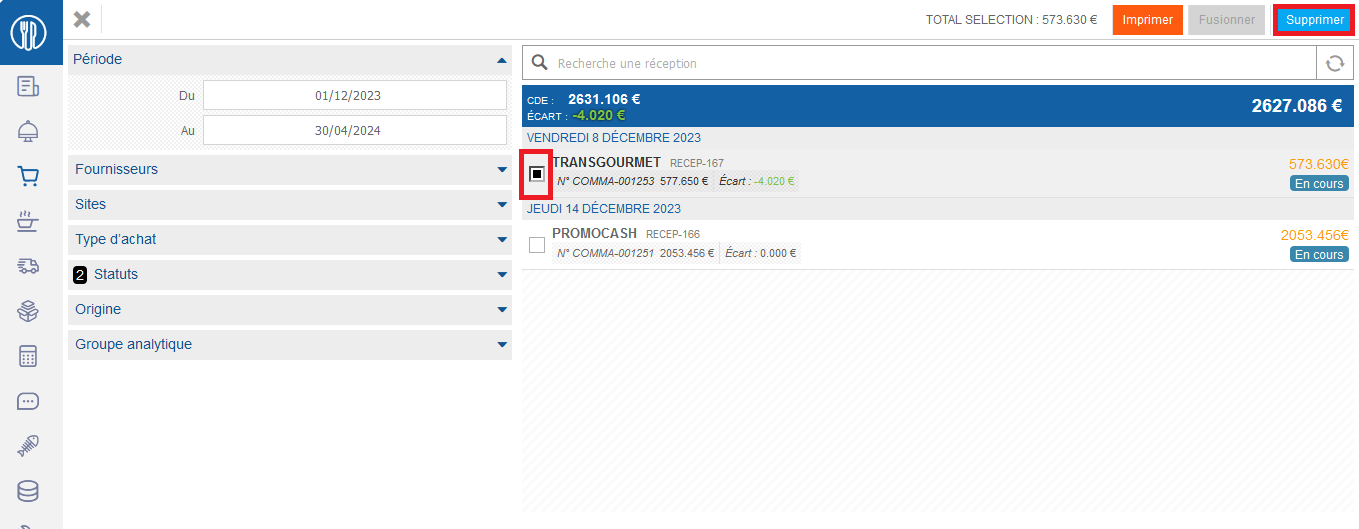Click the JEUDI 14 DÉCEMBRE 2023 header

pos(604,209)
